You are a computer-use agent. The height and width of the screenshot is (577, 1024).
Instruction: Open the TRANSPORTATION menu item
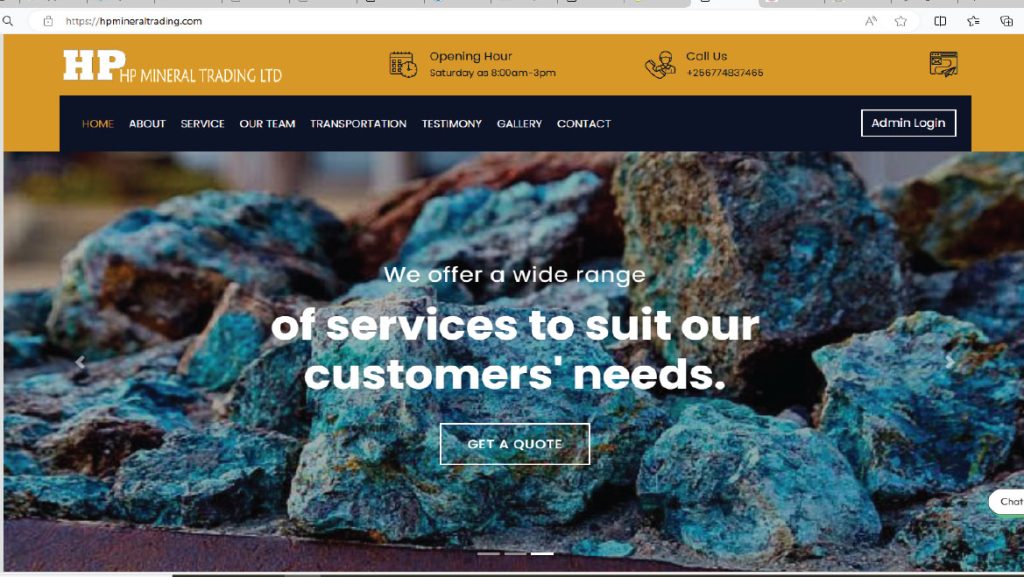pyautogui.click(x=358, y=123)
